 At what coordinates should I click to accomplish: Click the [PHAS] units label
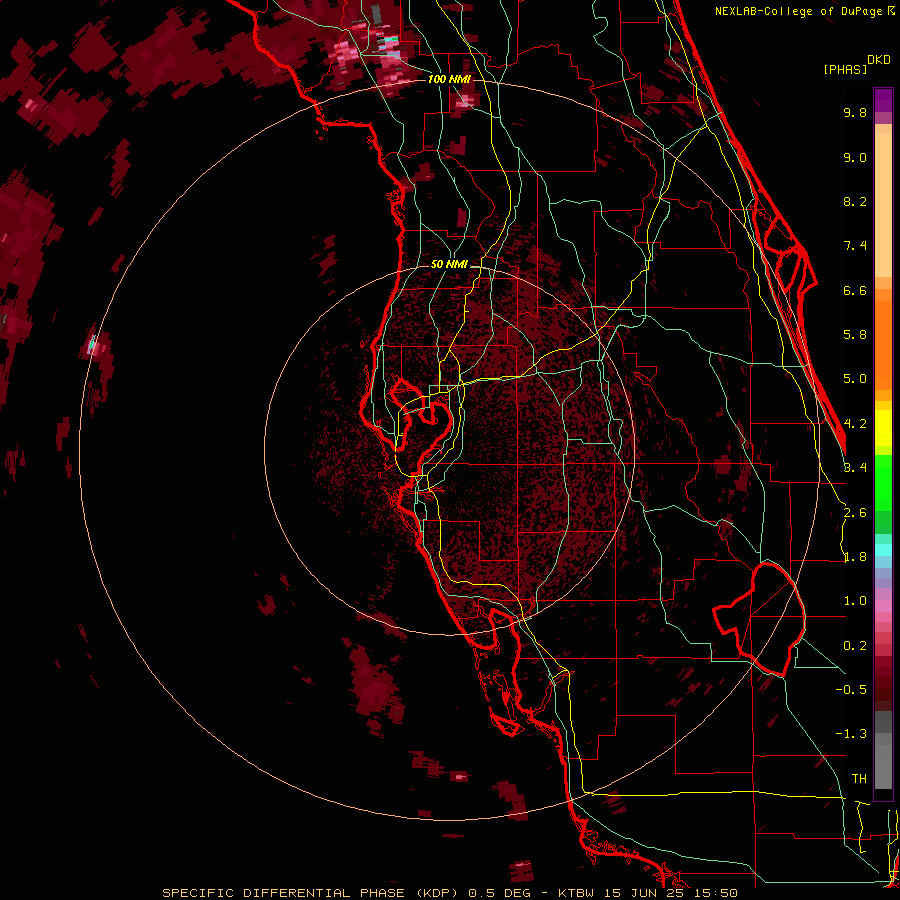[x=845, y=69]
